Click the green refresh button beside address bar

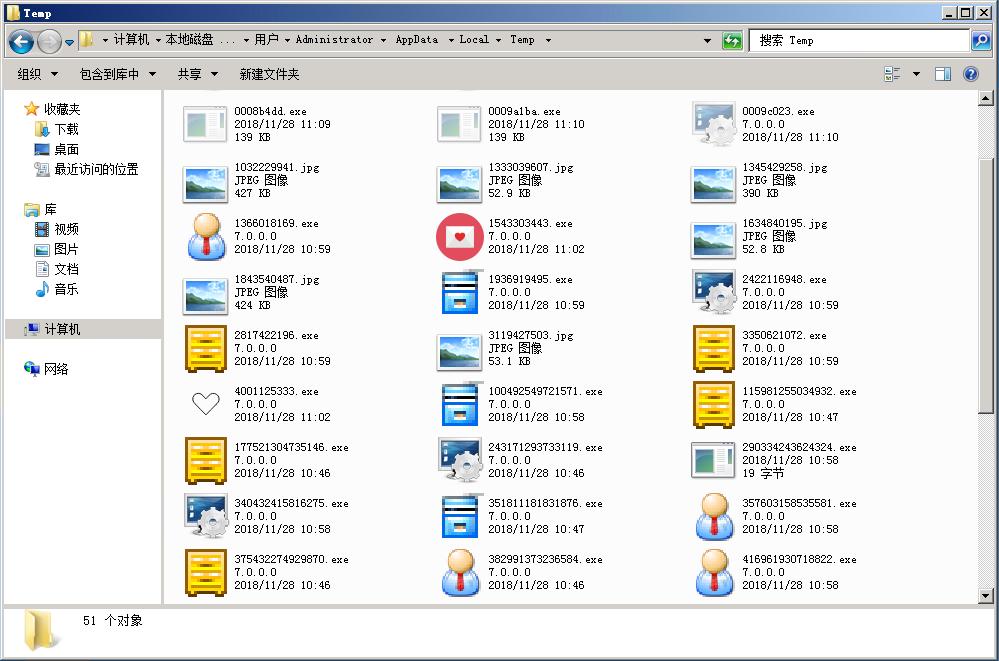point(732,41)
